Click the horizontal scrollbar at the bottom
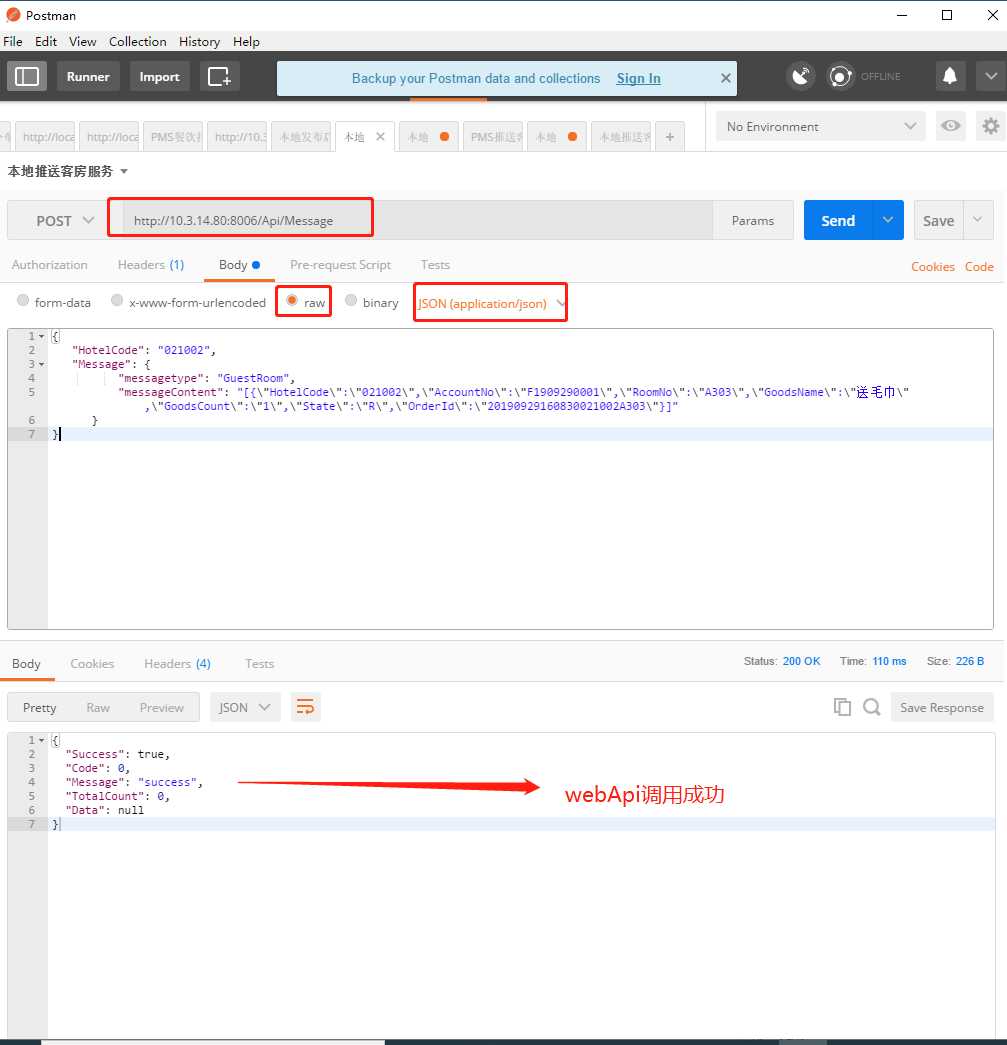1007x1045 pixels. coord(213,1042)
